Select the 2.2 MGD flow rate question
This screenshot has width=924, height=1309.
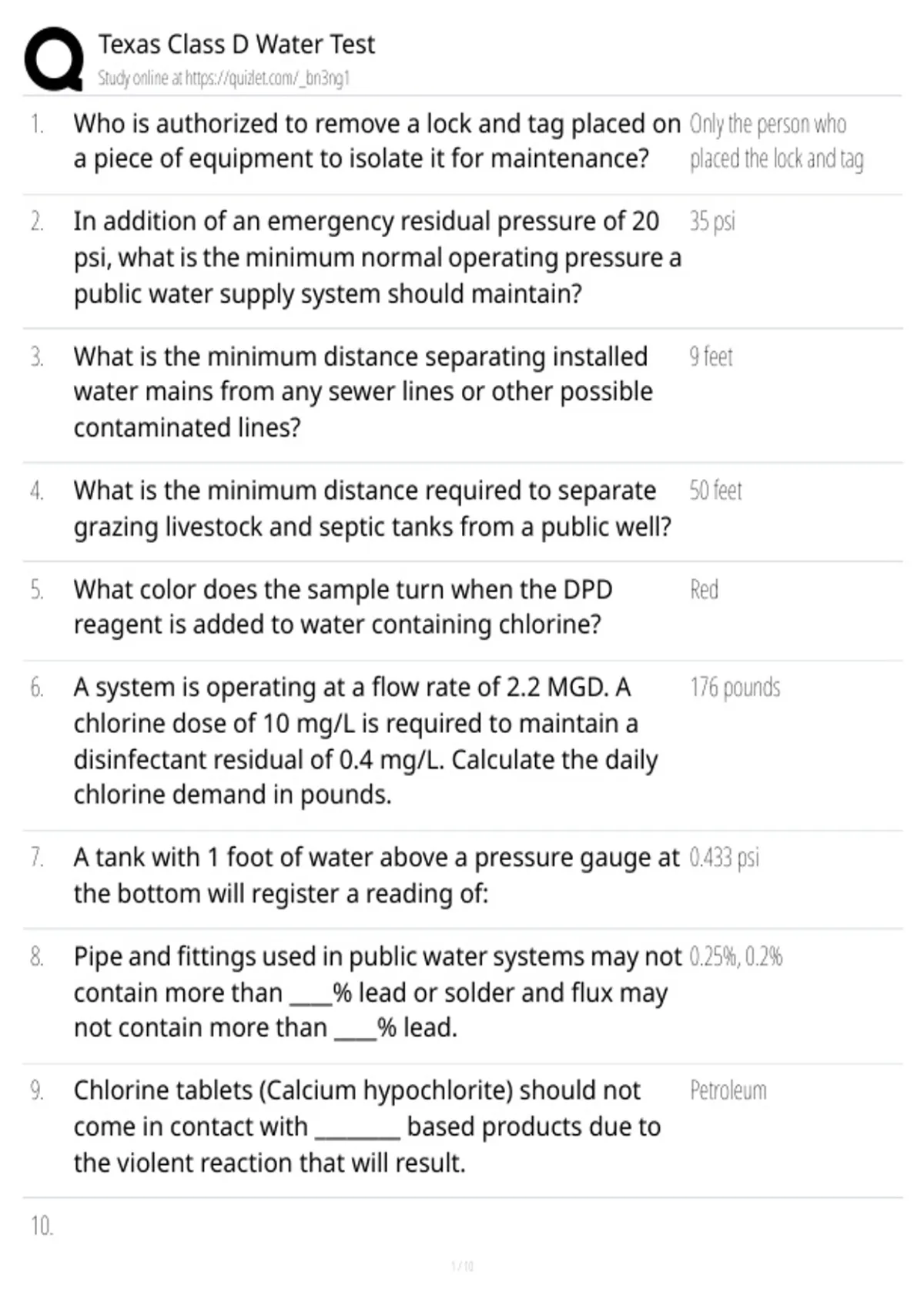(x=366, y=741)
